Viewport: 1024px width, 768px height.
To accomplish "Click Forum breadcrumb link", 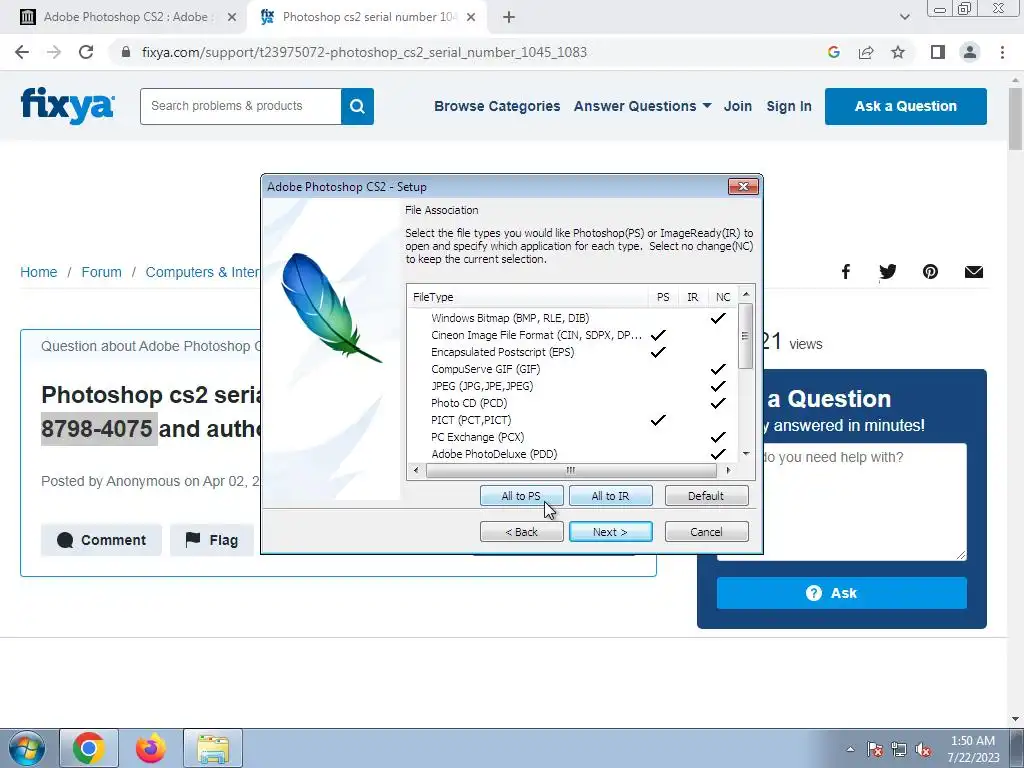I will coord(101,272).
